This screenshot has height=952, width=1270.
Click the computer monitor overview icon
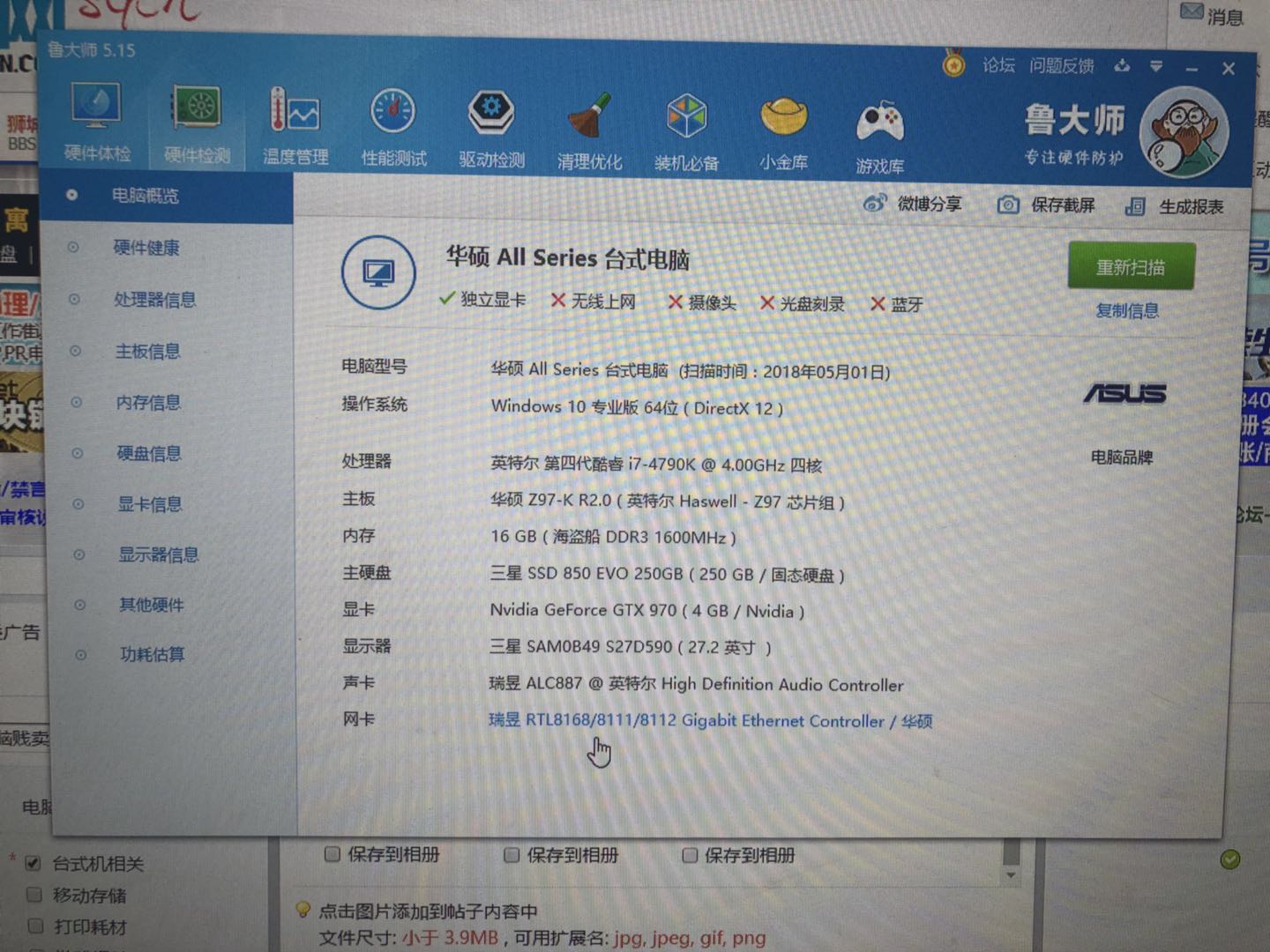tap(378, 272)
